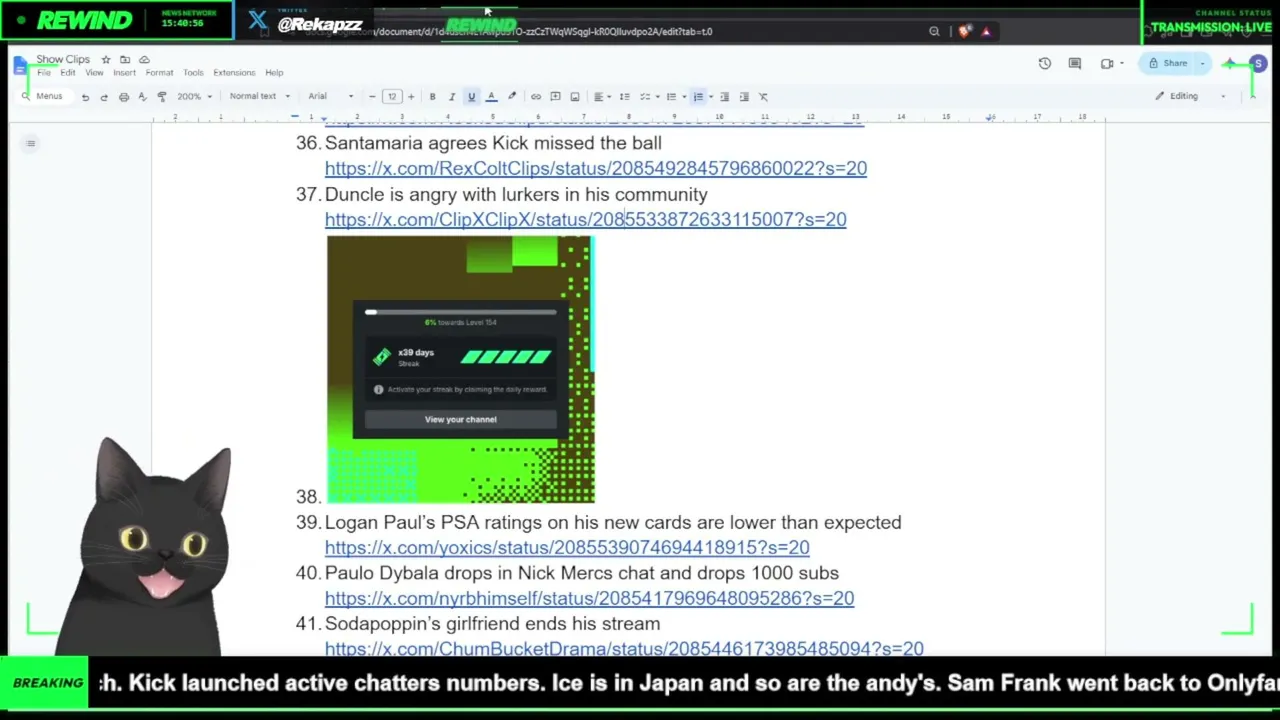This screenshot has width=1280, height=720.
Task: Open version history
Action: coord(1044,64)
